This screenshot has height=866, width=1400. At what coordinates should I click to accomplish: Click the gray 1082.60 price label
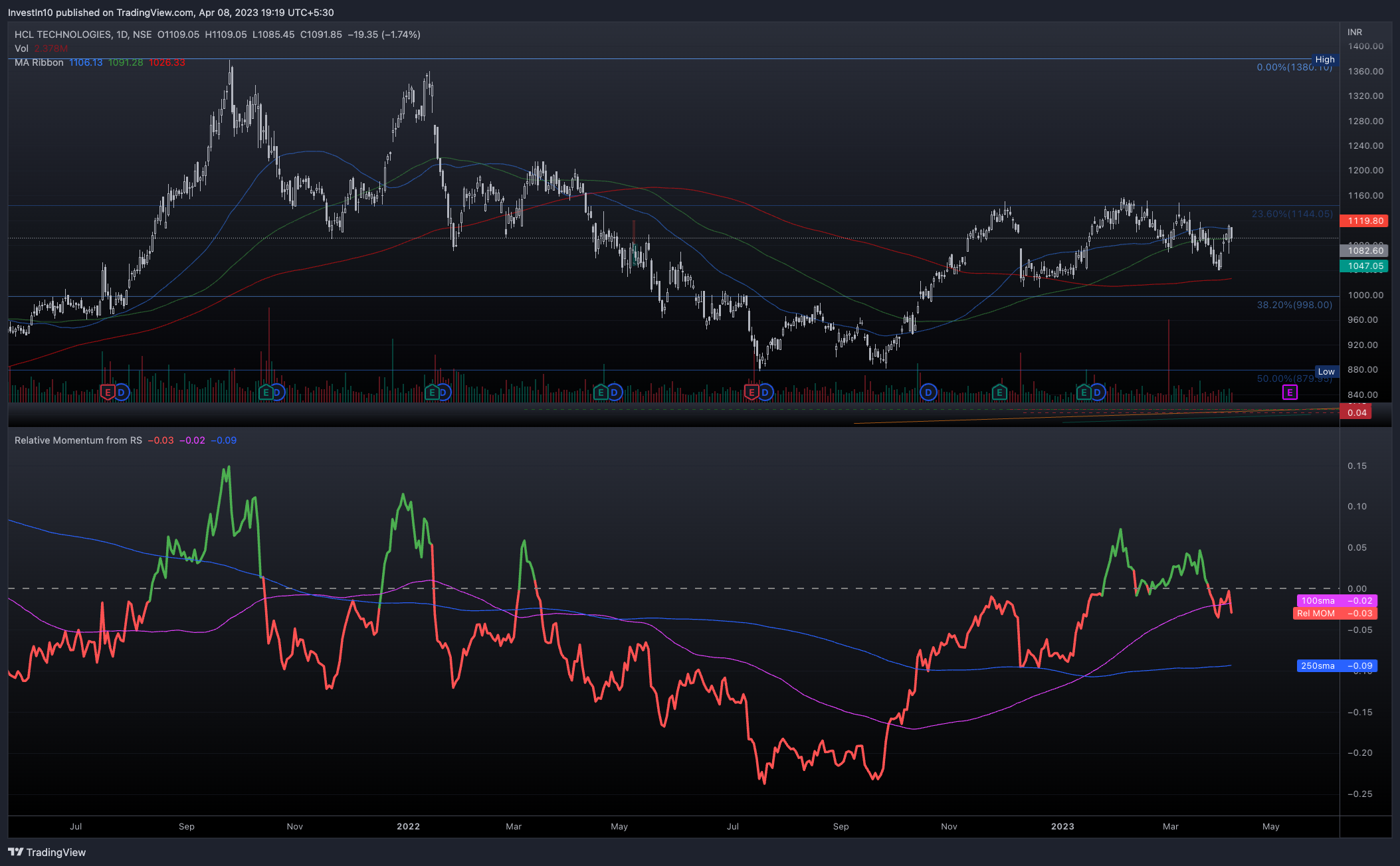[1365, 250]
